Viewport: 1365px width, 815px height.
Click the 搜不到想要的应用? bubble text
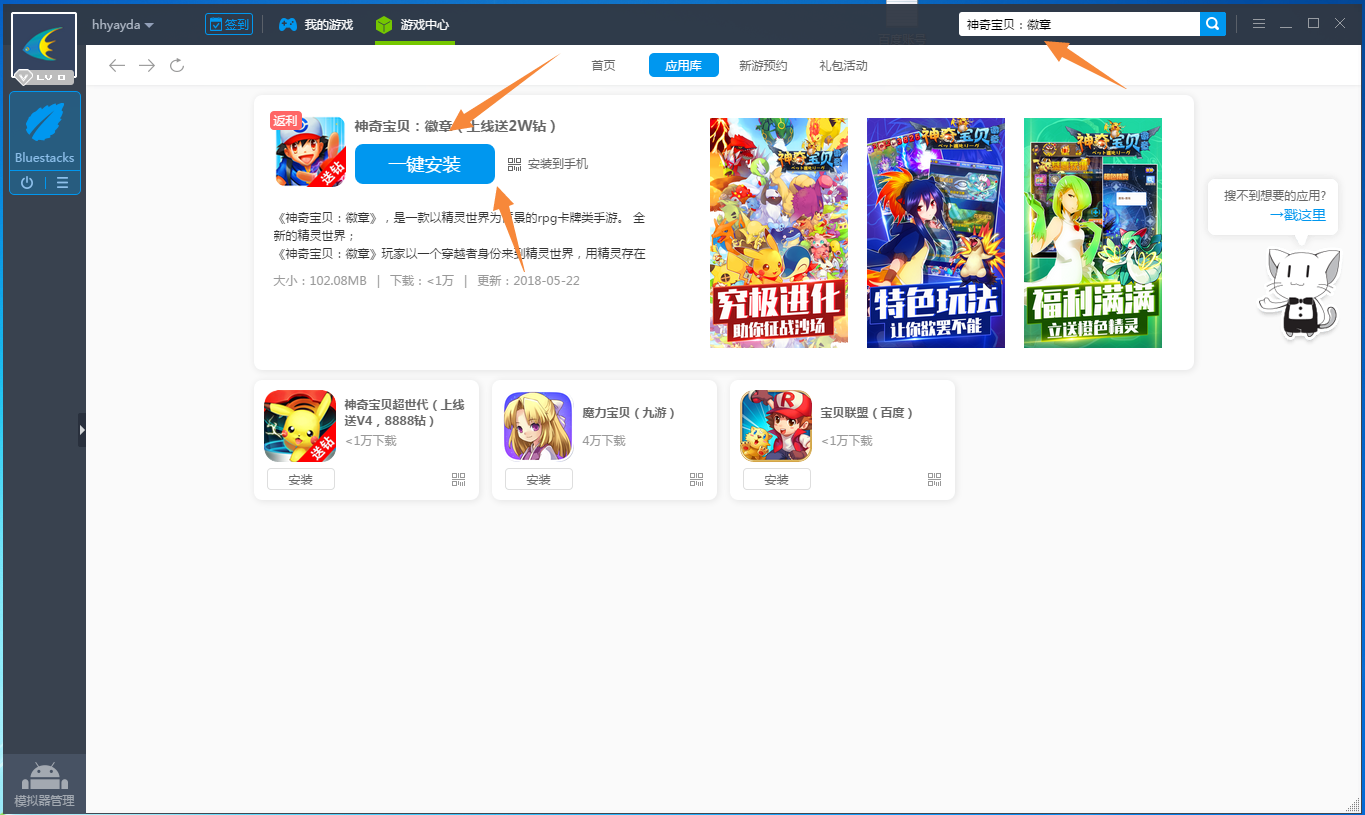[1275, 196]
